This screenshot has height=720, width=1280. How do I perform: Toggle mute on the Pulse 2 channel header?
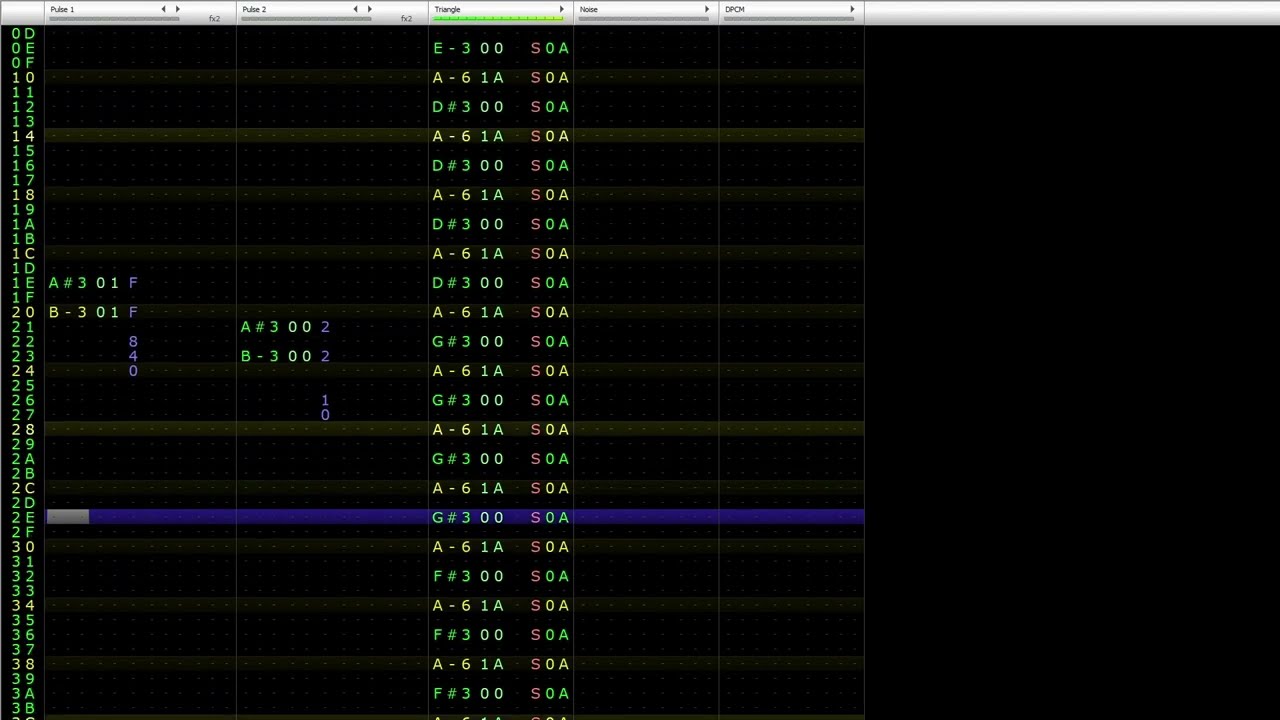254,9
